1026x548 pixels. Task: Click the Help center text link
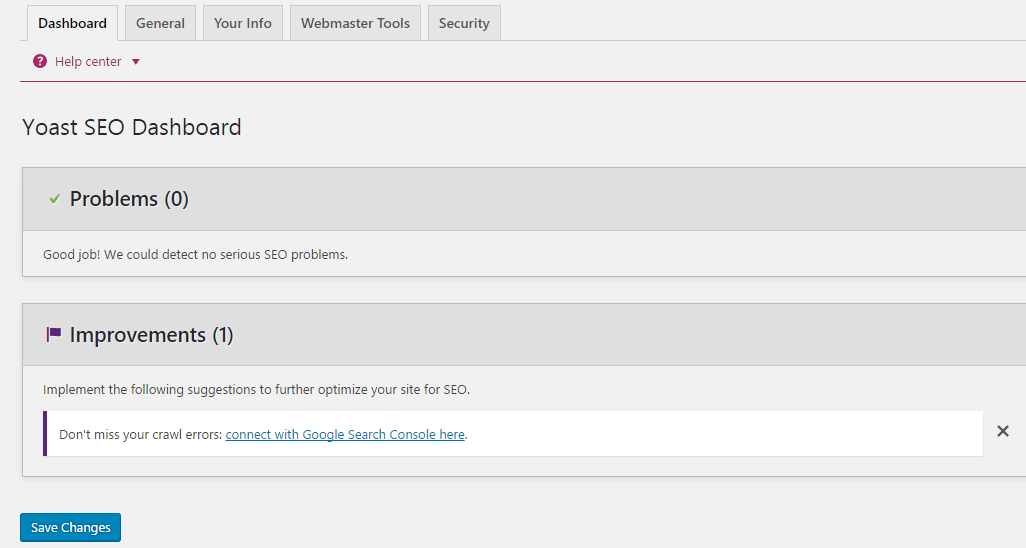(x=88, y=62)
